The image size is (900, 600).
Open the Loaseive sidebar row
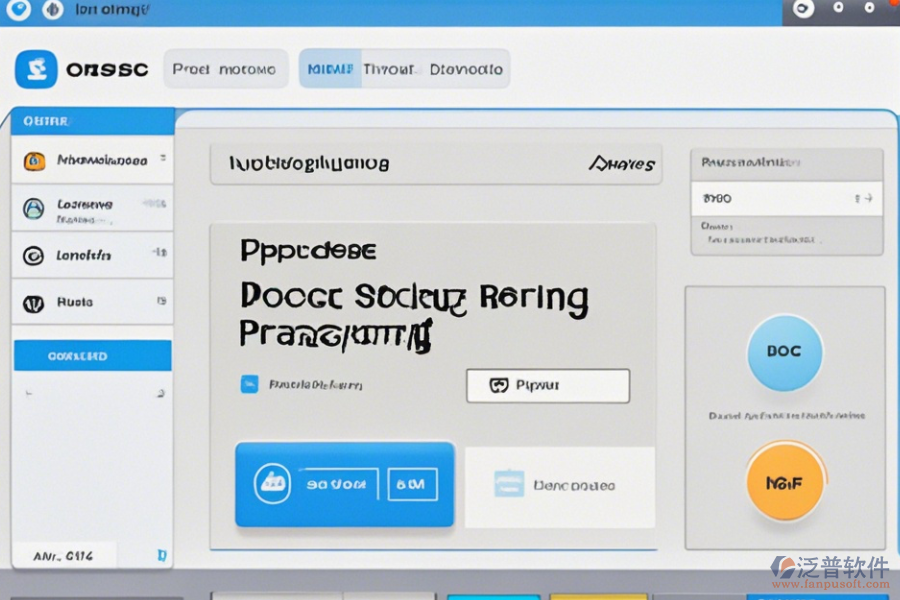tap(92, 208)
